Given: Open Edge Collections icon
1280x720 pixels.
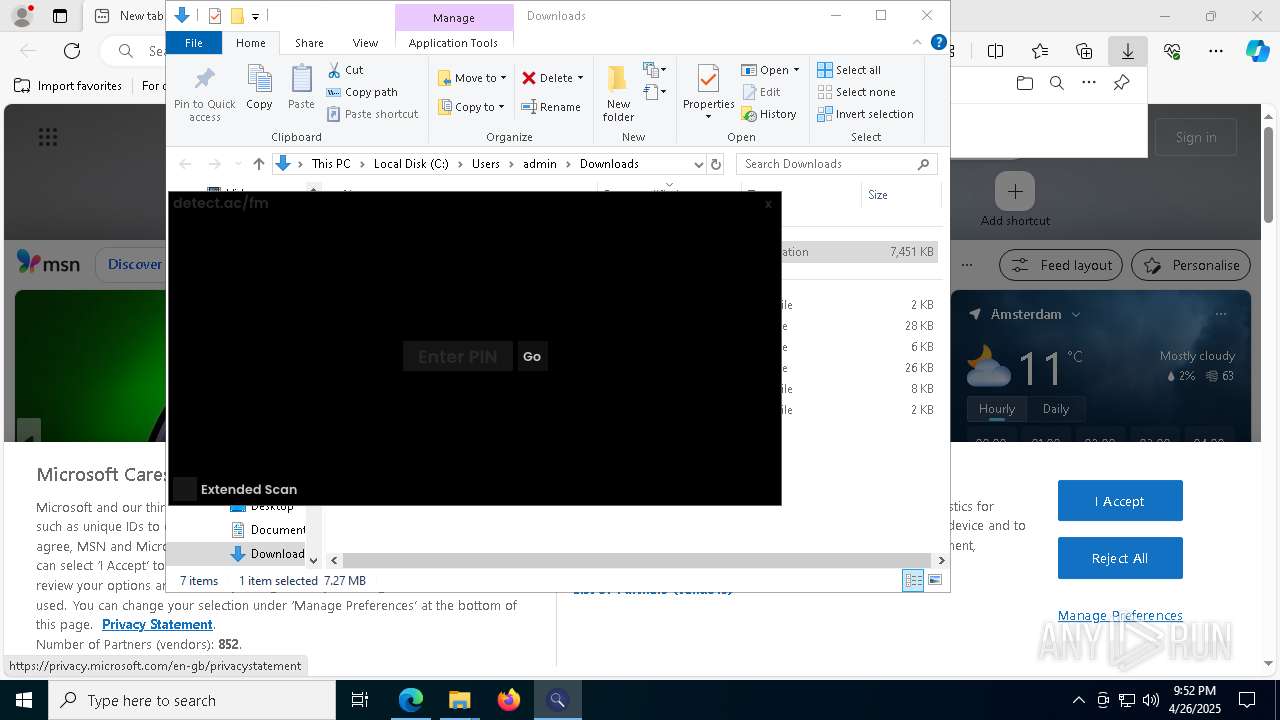Looking at the screenshot, I should pos(1084,51).
